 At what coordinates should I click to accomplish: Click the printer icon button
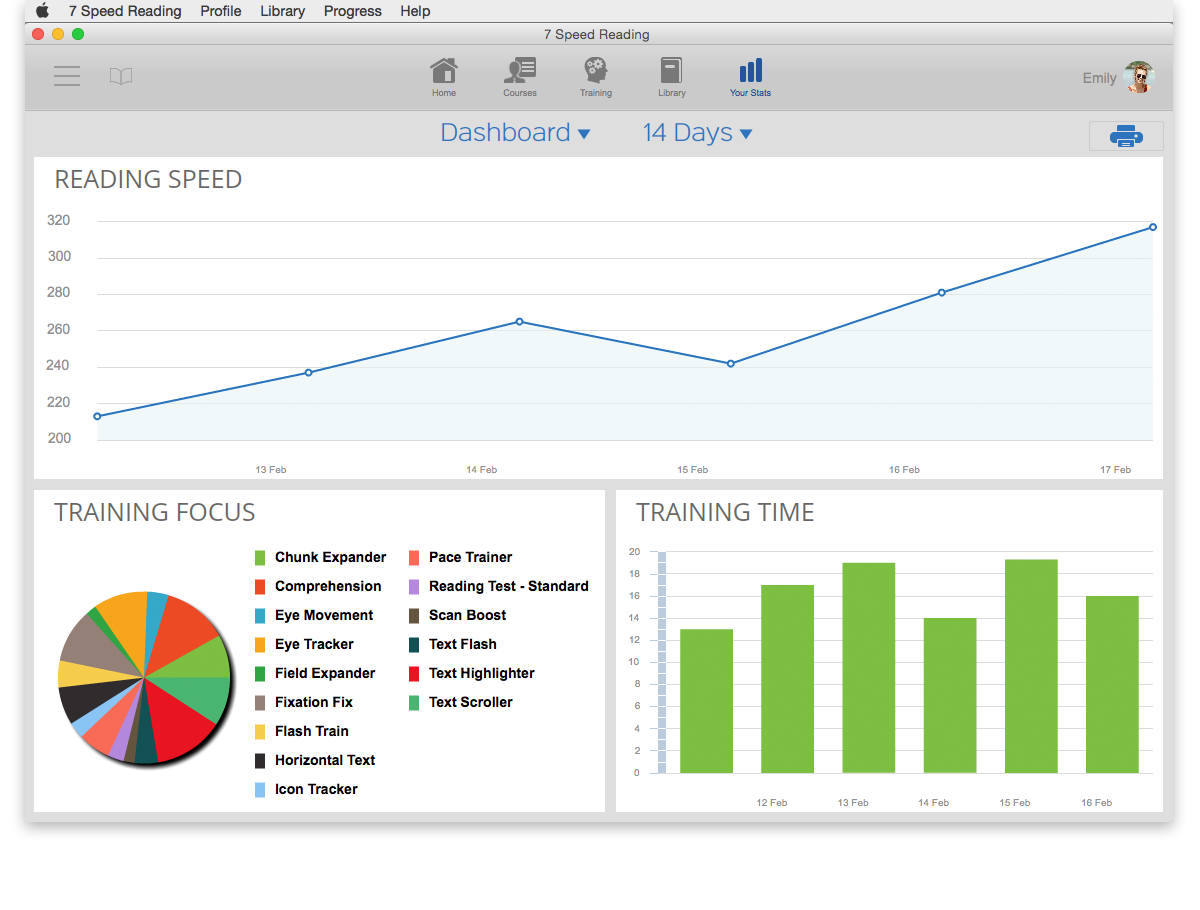1126,136
